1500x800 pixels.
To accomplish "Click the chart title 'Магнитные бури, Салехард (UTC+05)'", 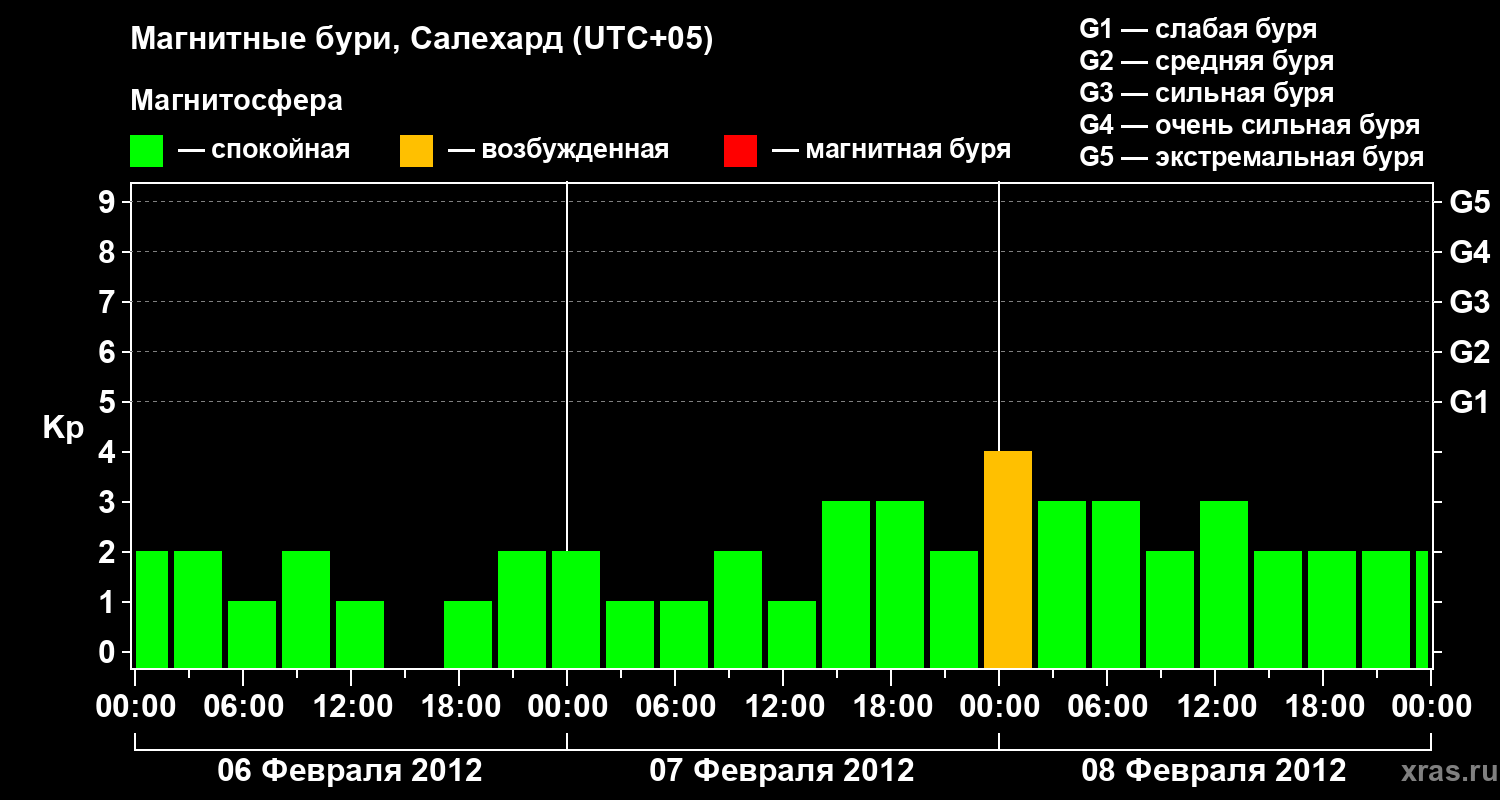I will [422, 40].
